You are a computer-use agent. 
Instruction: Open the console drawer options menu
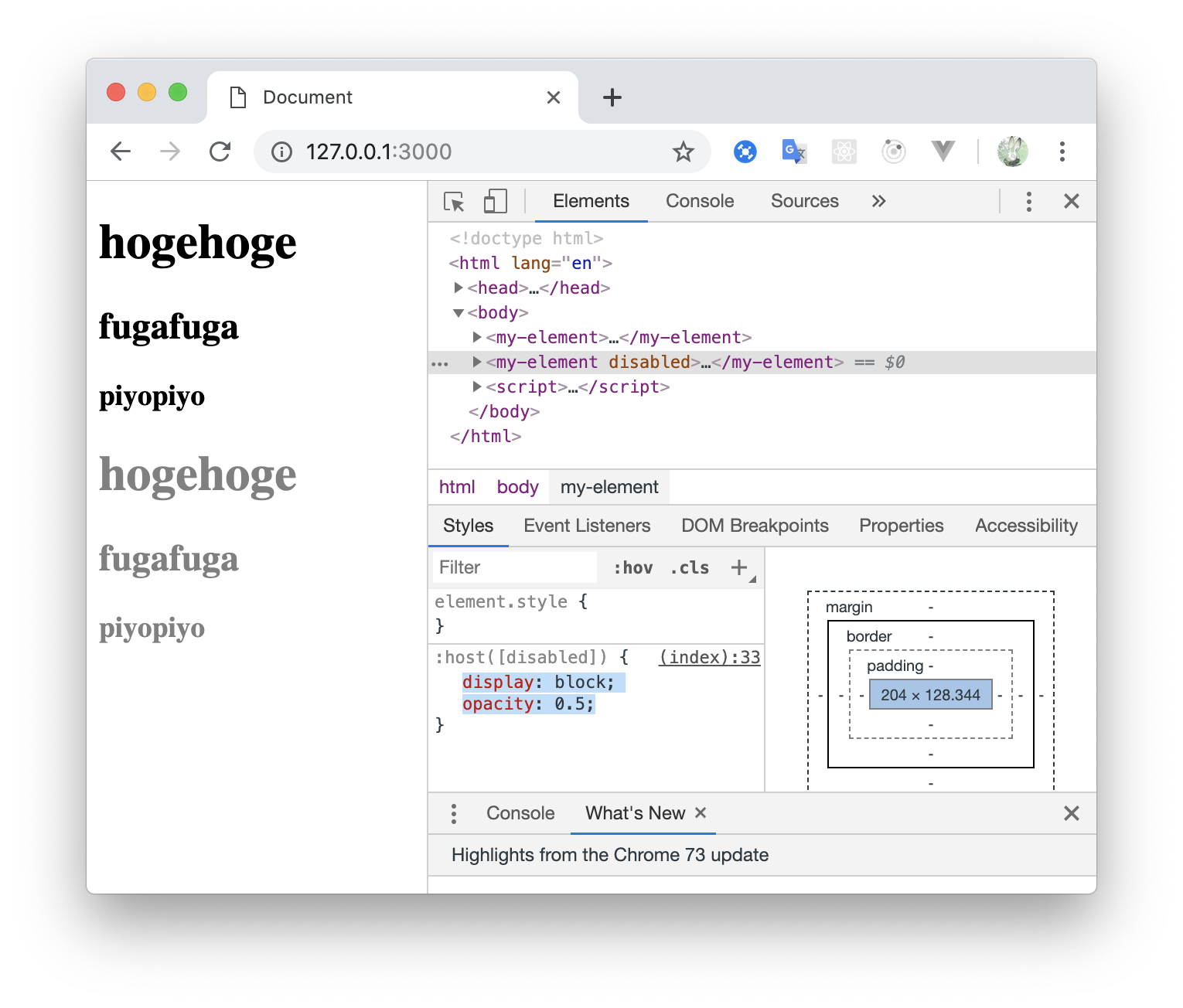[454, 813]
